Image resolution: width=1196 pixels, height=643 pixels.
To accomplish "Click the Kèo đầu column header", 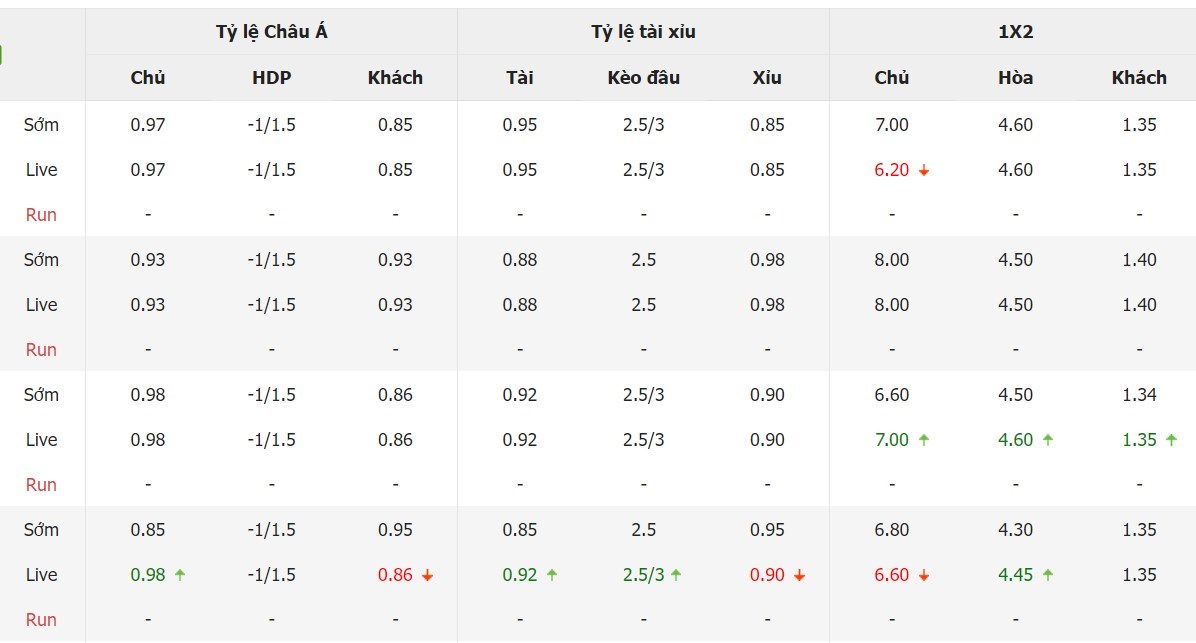I will (x=644, y=78).
